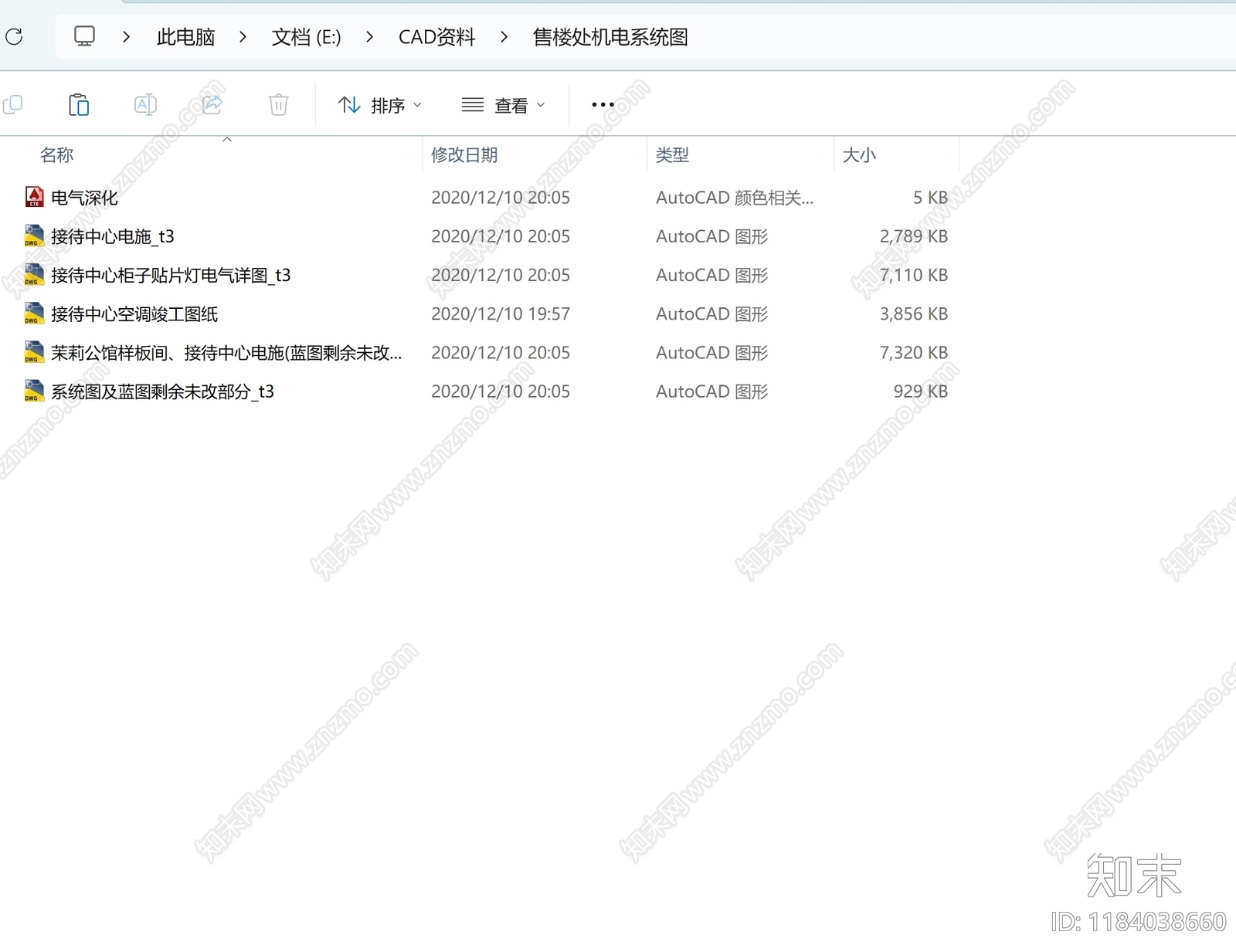Click the size value 7,110 KB
1236x952 pixels.
(x=914, y=275)
